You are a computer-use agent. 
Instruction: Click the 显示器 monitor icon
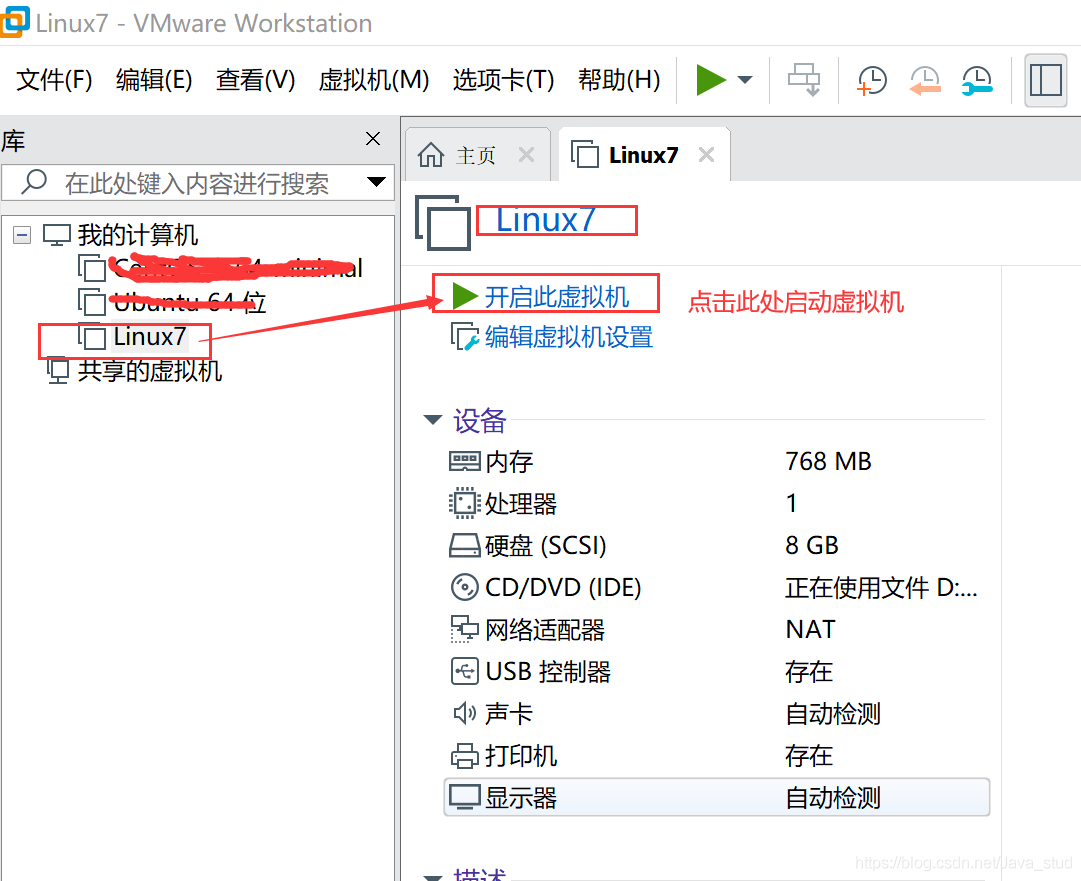pos(465,798)
